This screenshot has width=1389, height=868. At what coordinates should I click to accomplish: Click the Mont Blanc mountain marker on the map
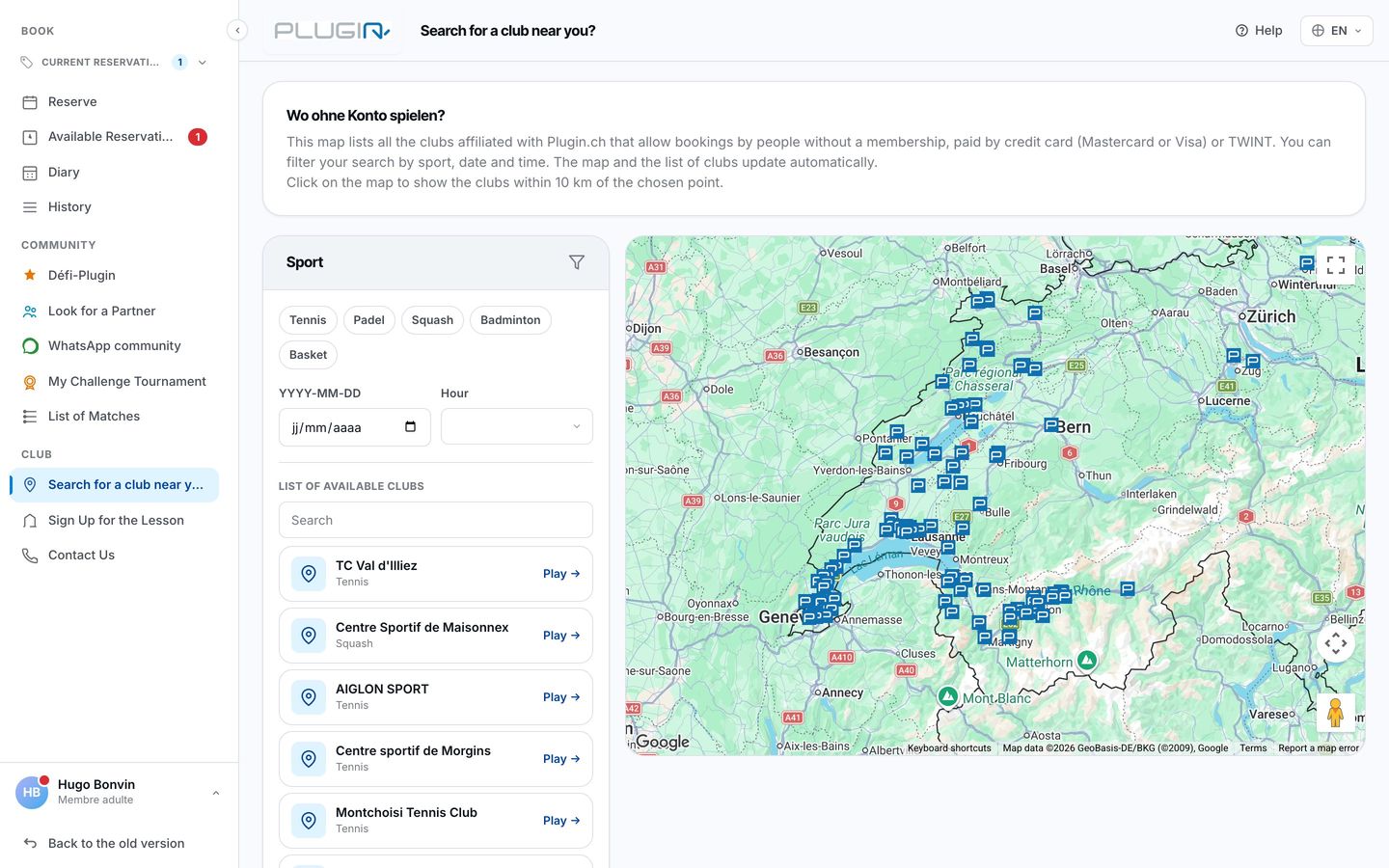pyautogui.click(x=948, y=695)
